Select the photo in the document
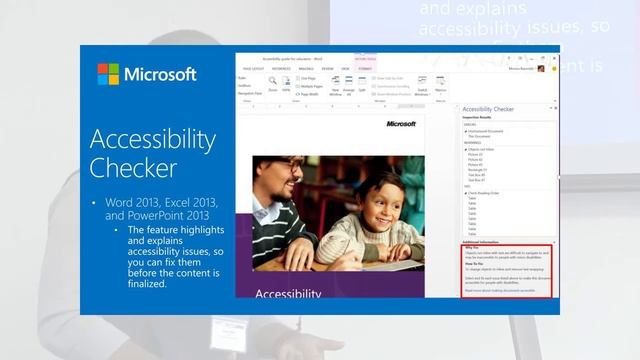The width and height of the screenshot is (640, 360). pyautogui.click(x=338, y=213)
